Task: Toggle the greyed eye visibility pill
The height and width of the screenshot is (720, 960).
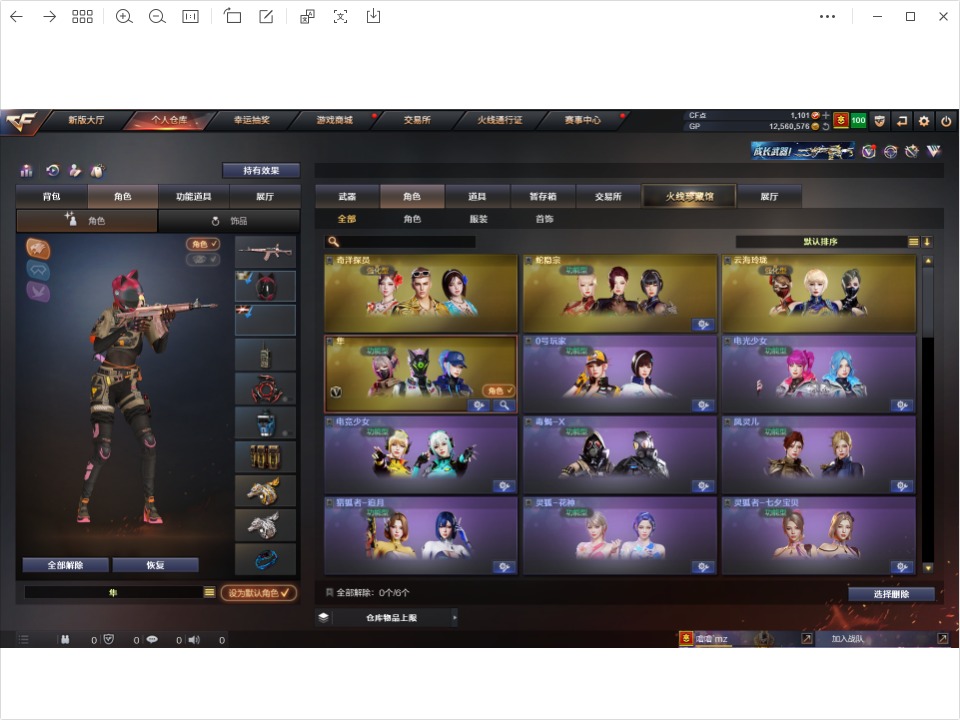Action: pos(203,260)
